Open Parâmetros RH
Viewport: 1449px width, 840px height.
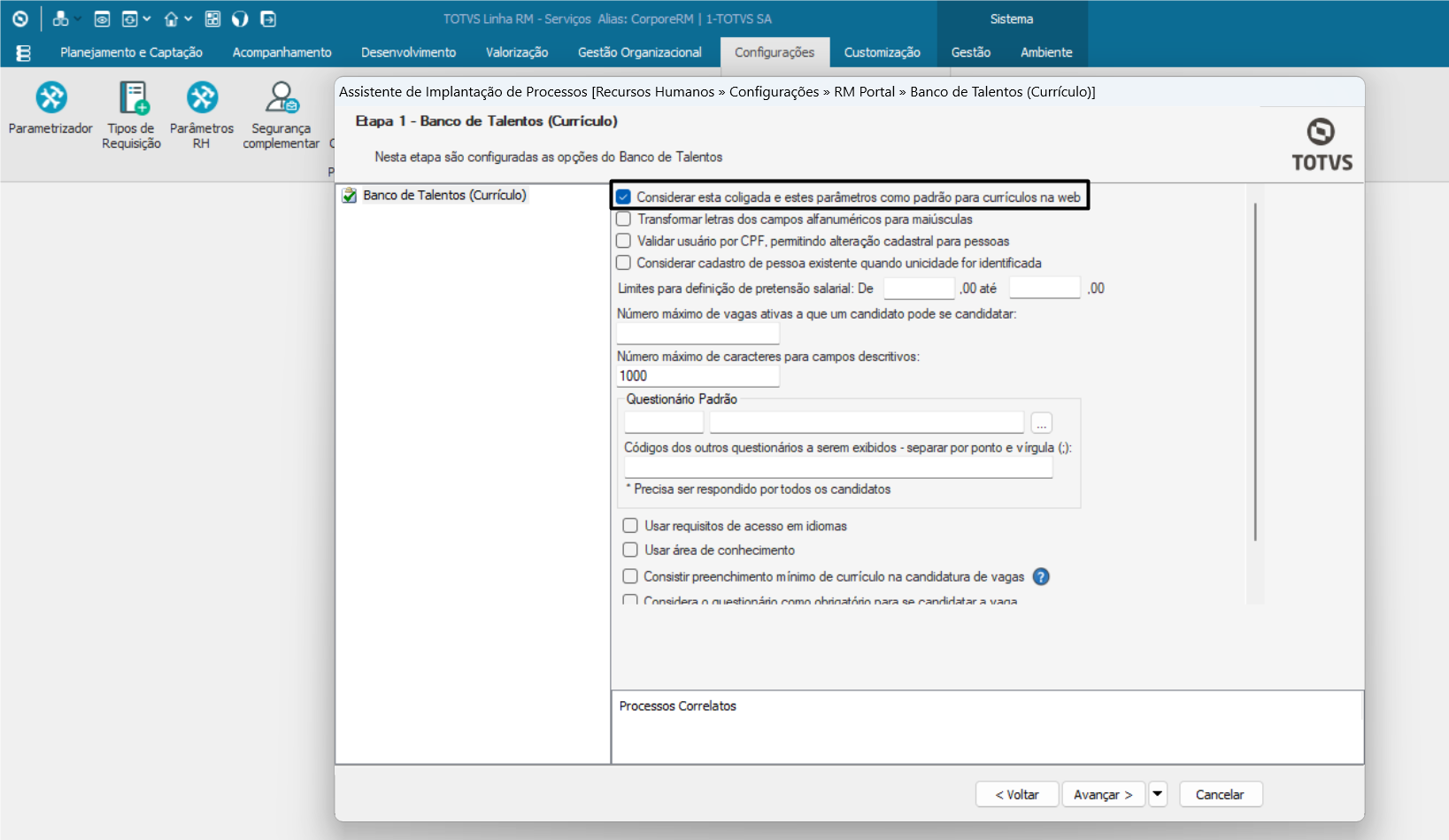coord(202,116)
